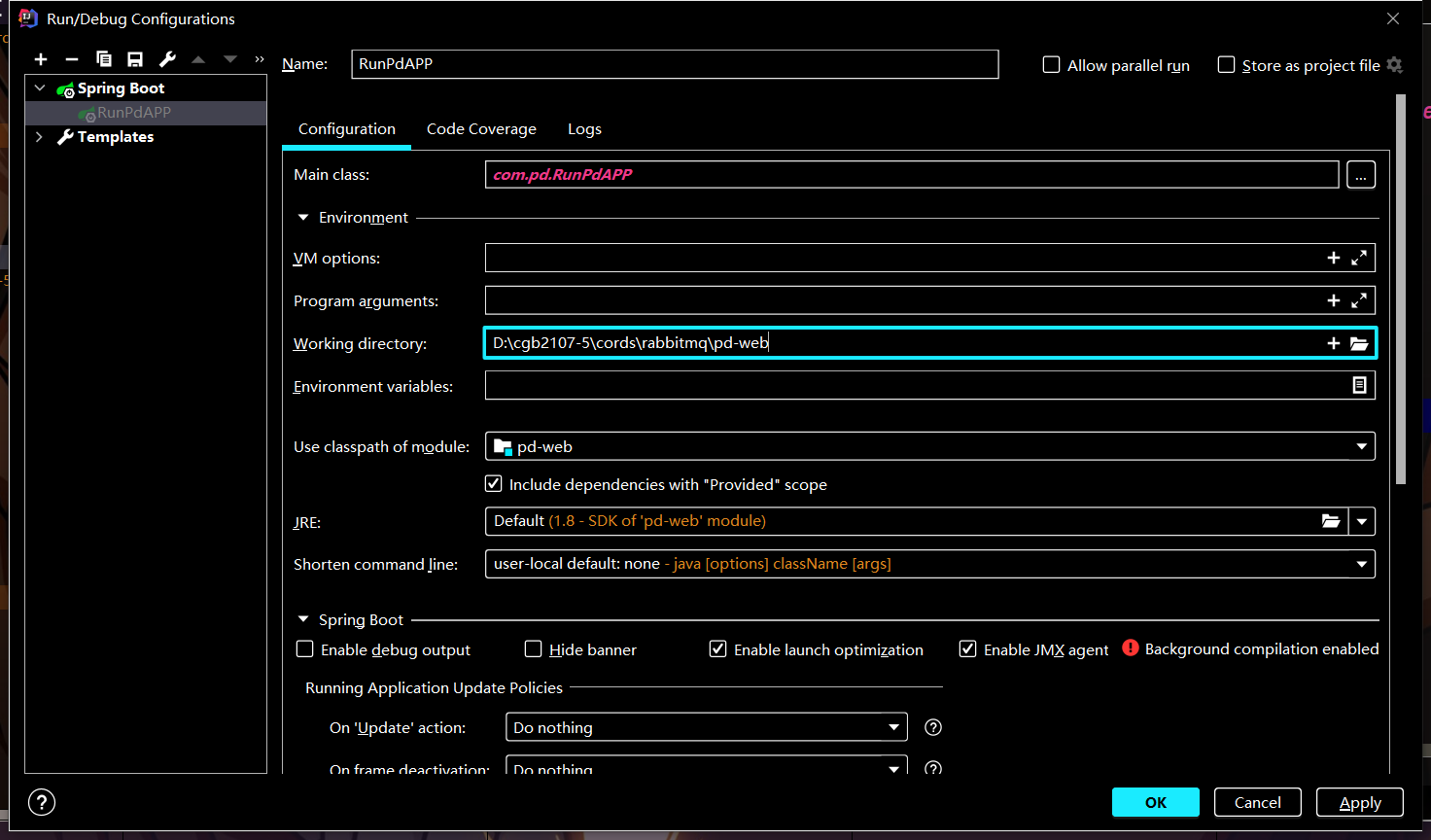Move configuration up with arrow icon
1431x840 pixels.
tap(198, 59)
